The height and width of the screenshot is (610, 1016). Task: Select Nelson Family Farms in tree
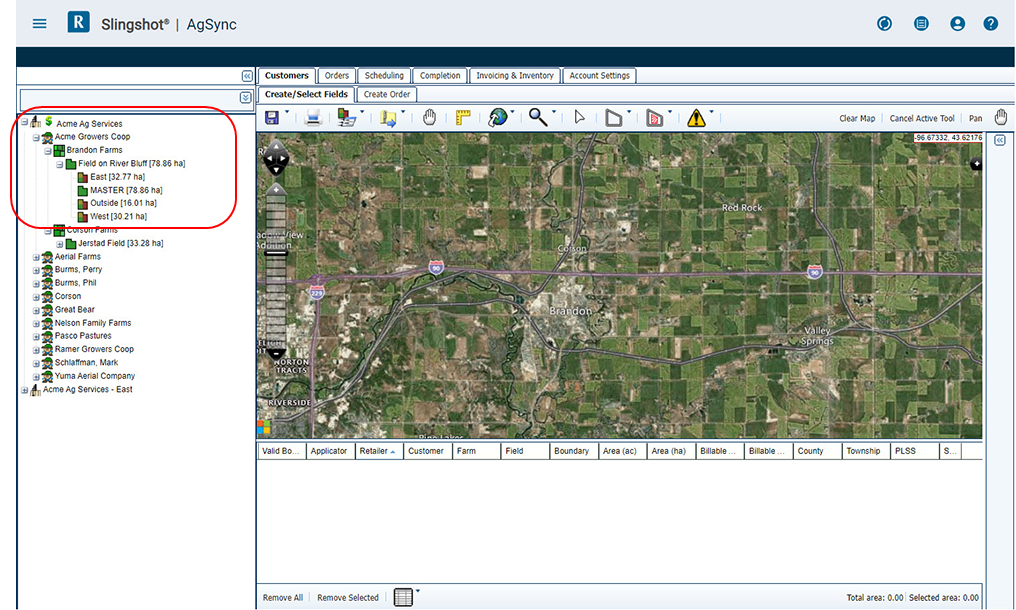click(93, 323)
